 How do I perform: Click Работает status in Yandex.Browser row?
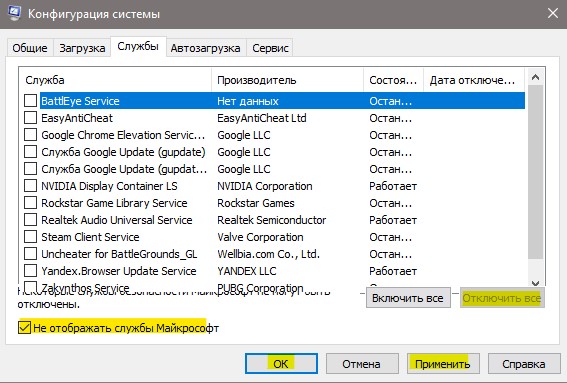point(393,271)
